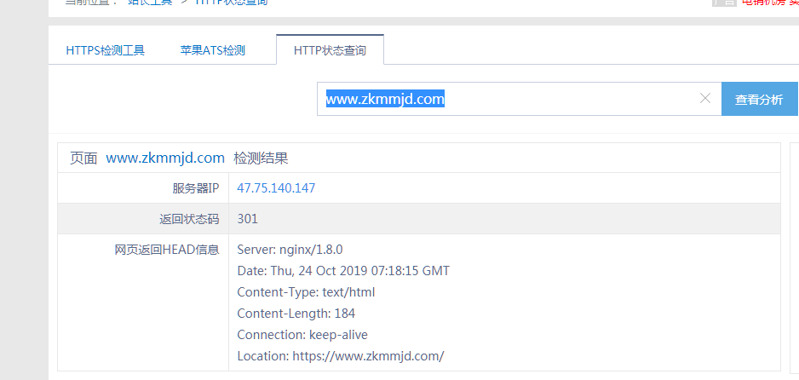Clear the URL field with the X icon
The width and height of the screenshot is (799, 380).
[x=705, y=98]
